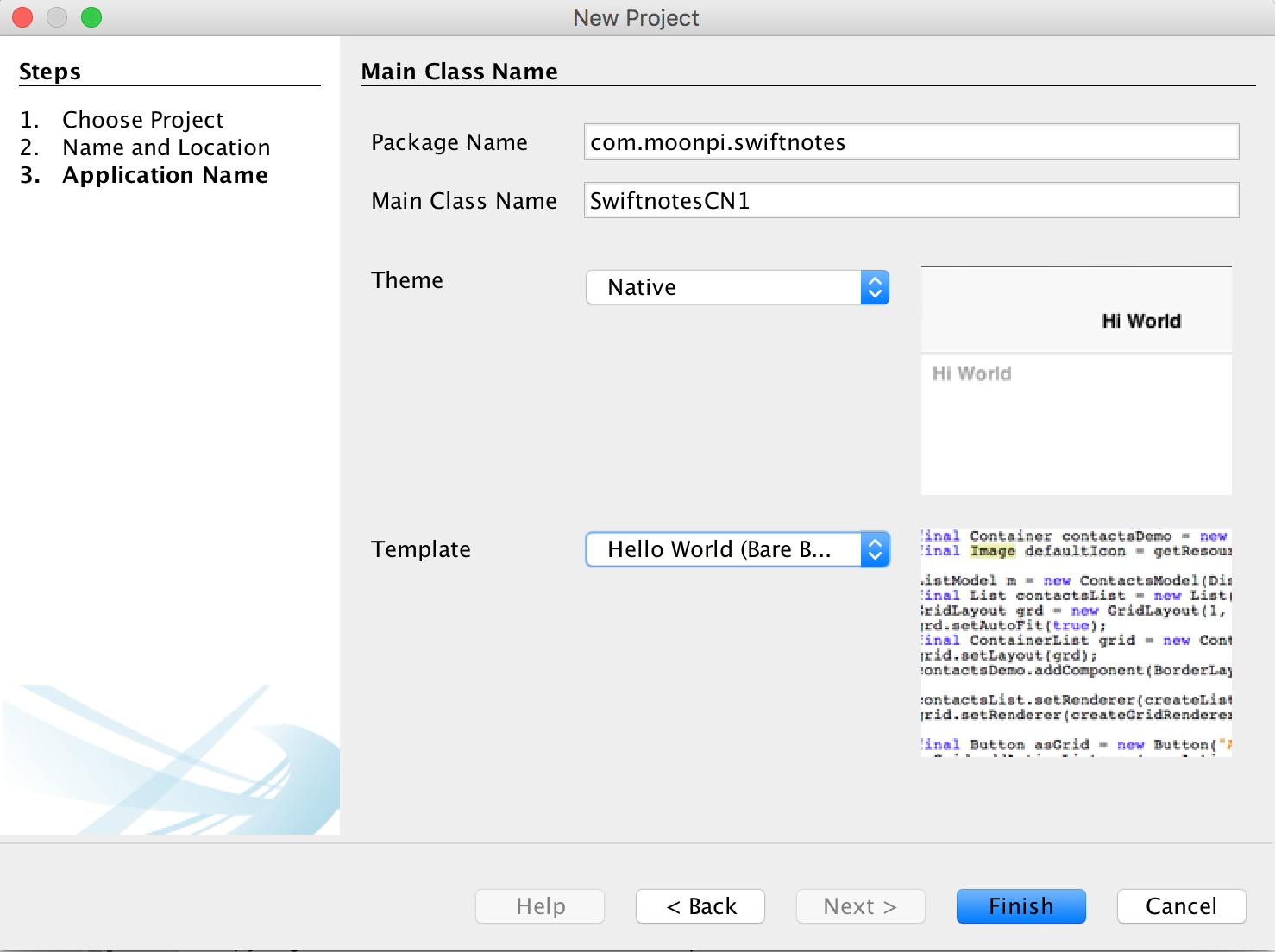The width and height of the screenshot is (1275, 952).
Task: Open Help for the wizard
Action: click(540, 906)
